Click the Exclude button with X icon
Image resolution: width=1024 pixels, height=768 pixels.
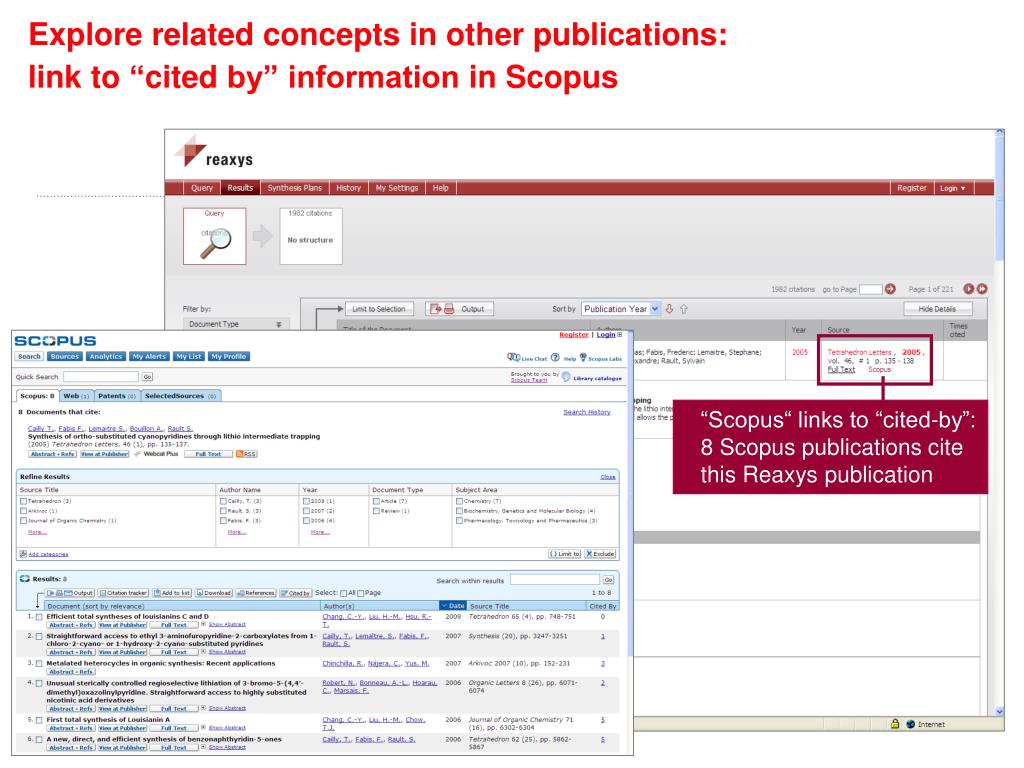(600, 554)
